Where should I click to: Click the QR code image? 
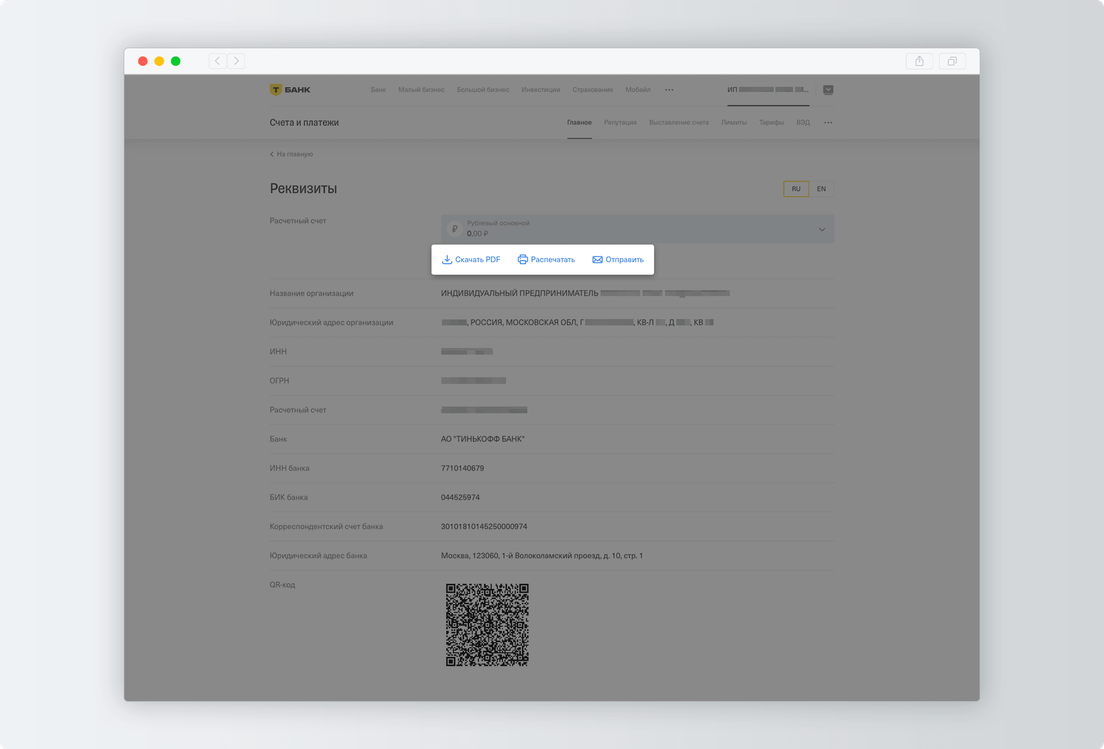487,624
